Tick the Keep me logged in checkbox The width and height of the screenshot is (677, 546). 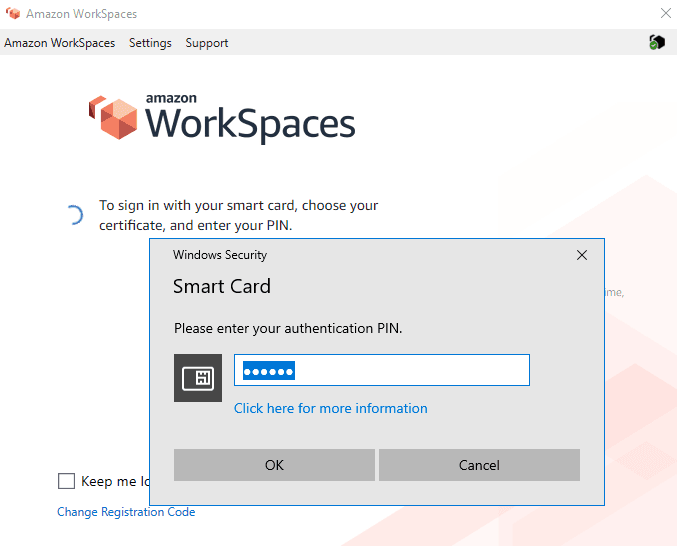(66, 481)
